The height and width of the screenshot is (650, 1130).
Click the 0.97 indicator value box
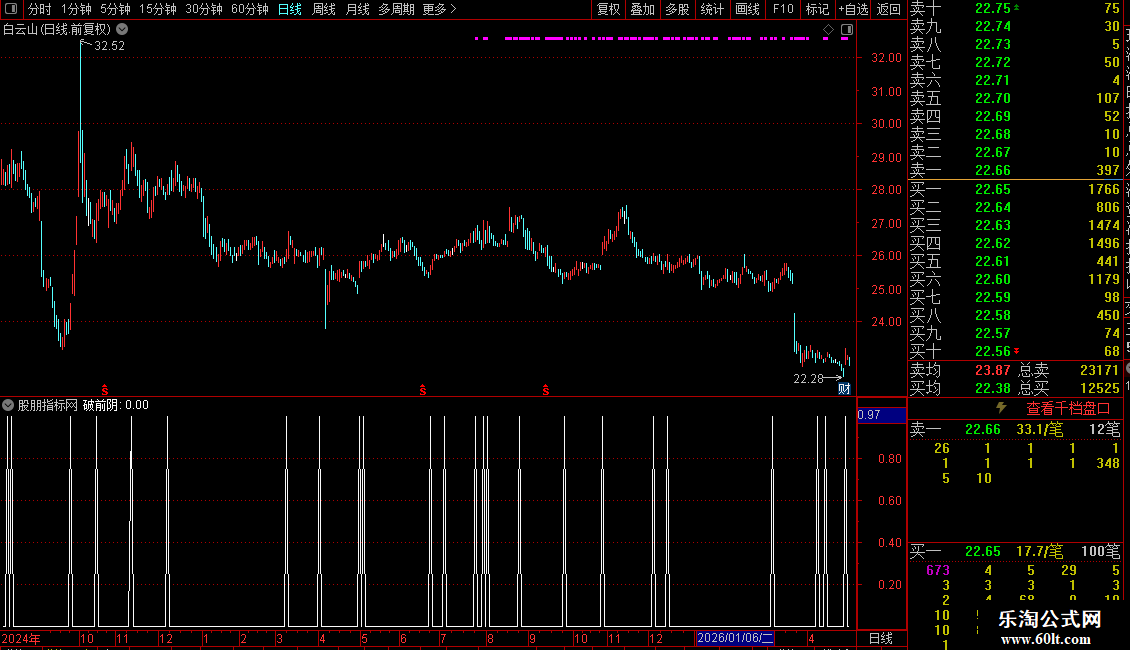tap(881, 414)
